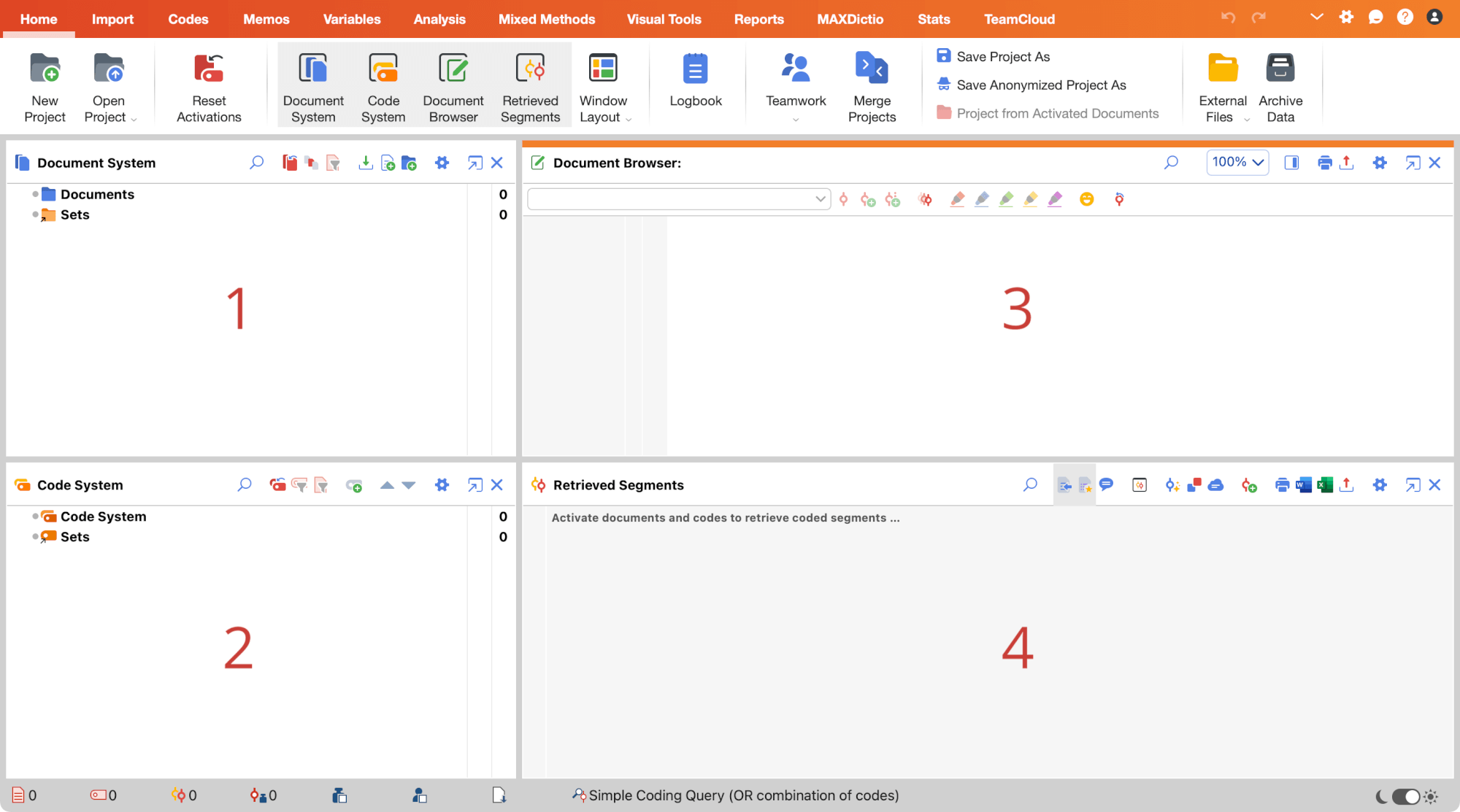Print the Retrieved Segments
Viewport: 1460px width, 812px height.
[1283, 484]
